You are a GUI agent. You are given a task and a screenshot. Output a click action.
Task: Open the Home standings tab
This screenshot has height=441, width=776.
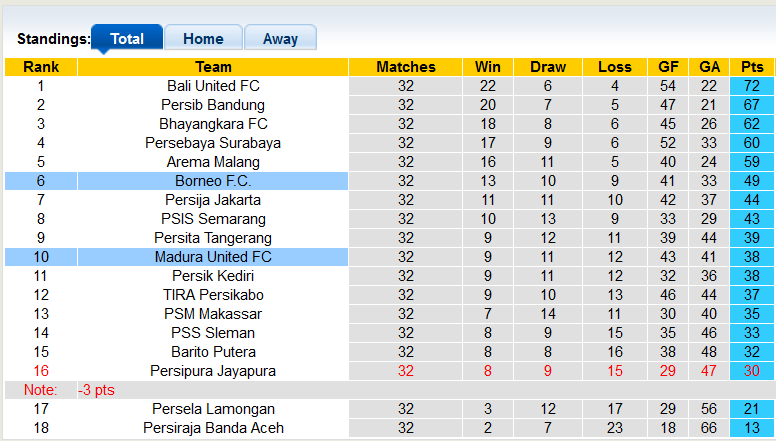pyautogui.click(x=203, y=39)
